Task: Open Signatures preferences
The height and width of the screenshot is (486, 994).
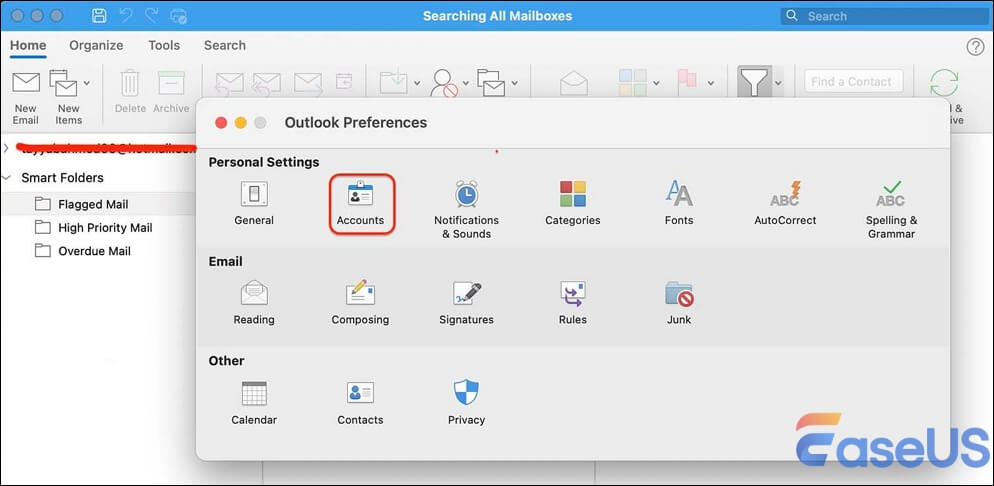Action: point(467,302)
